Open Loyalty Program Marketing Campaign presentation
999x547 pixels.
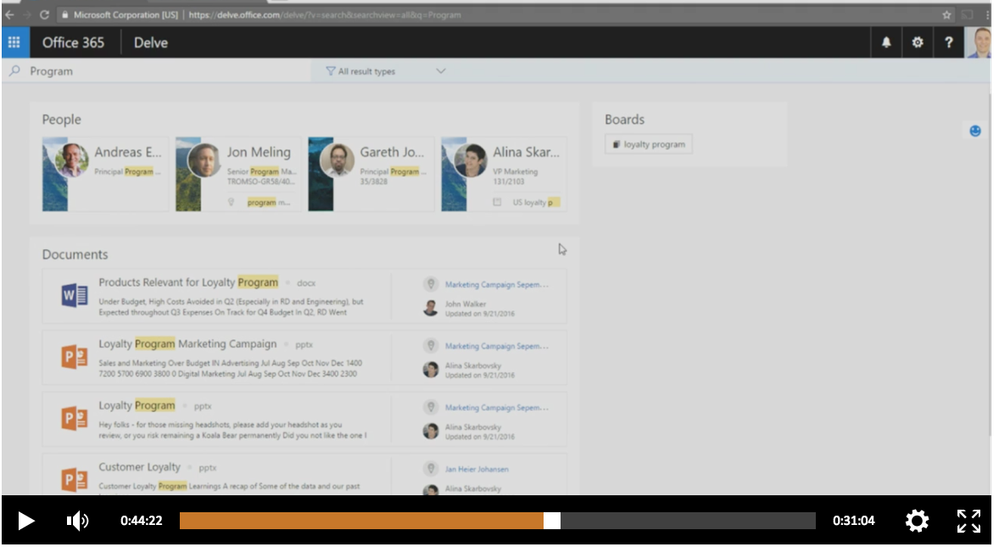187,344
